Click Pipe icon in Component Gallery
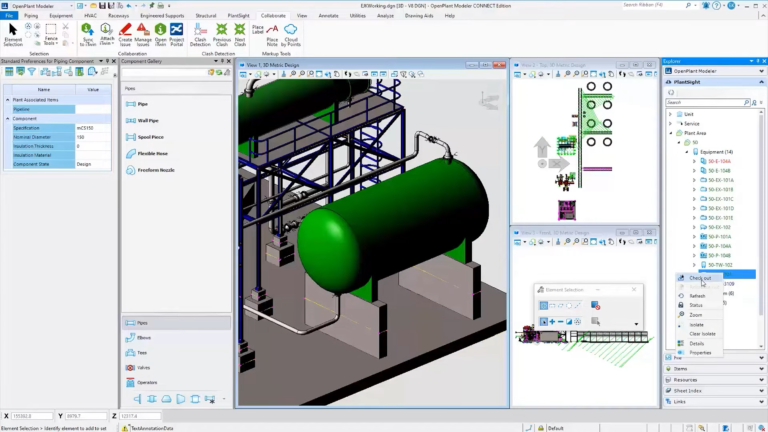The image size is (768, 432). coord(131,104)
